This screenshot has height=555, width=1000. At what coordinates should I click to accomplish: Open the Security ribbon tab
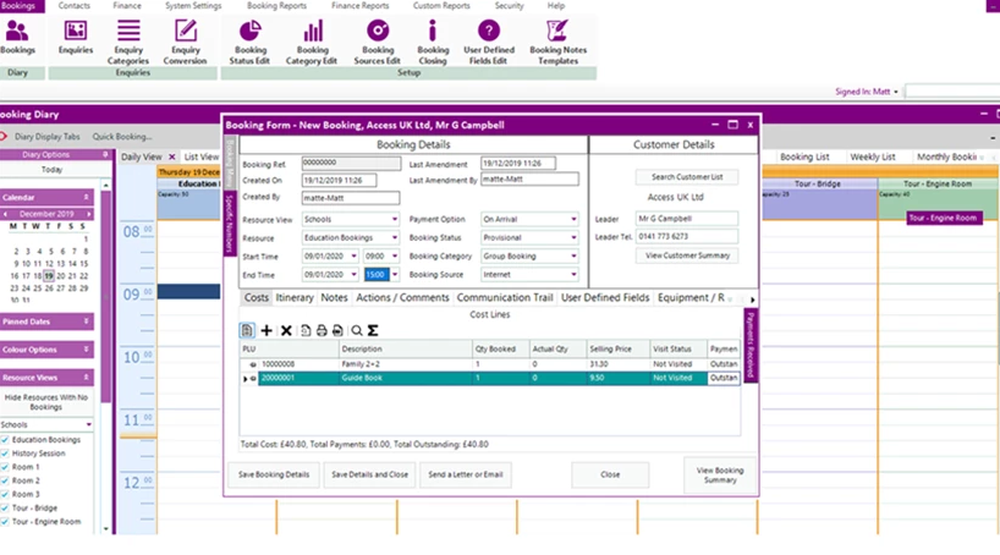point(509,6)
